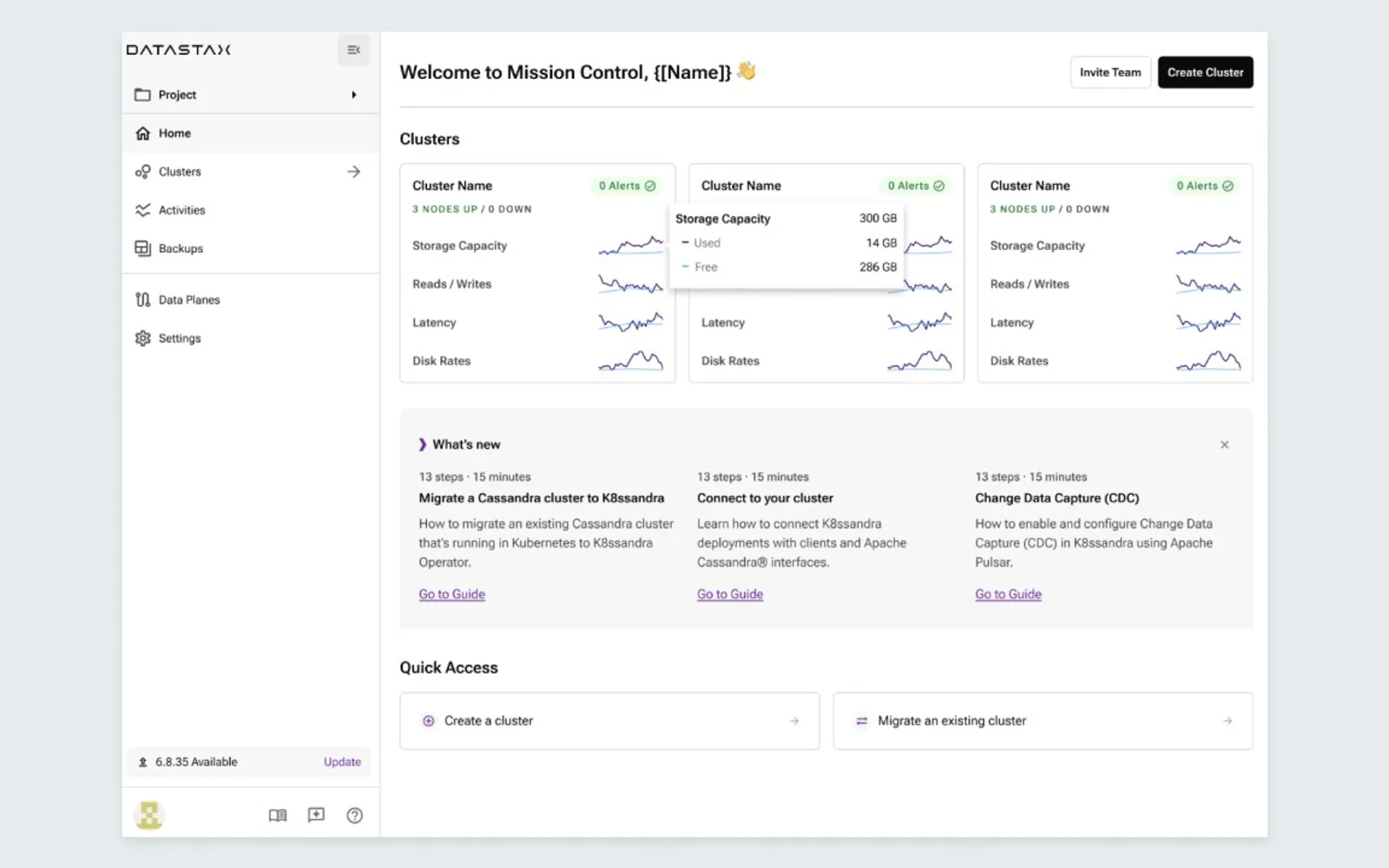Click the 0 Alerts badge on the first cluster card
The image size is (1389, 868).
click(627, 186)
